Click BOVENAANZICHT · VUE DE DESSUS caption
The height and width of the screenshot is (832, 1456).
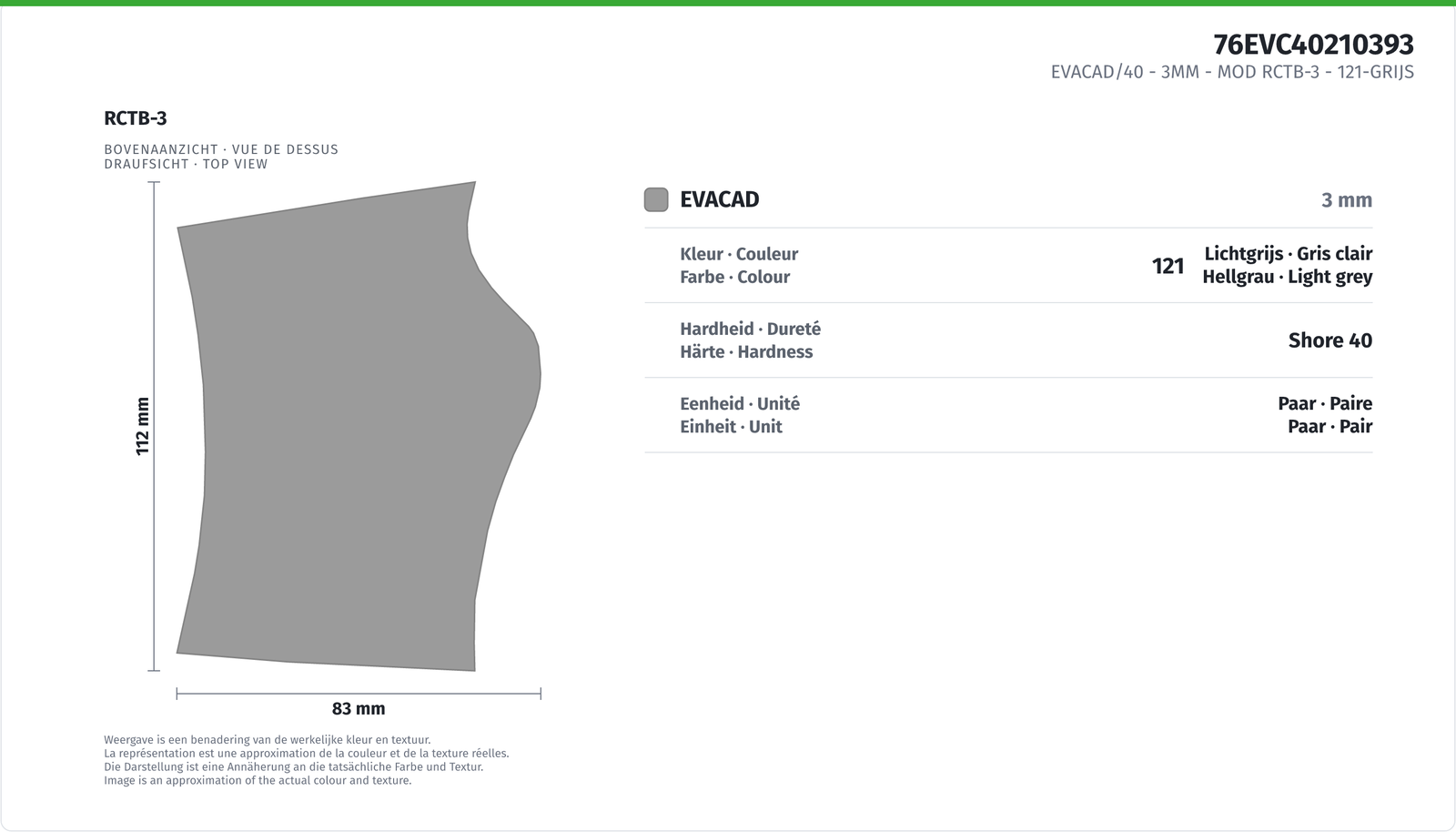221,149
